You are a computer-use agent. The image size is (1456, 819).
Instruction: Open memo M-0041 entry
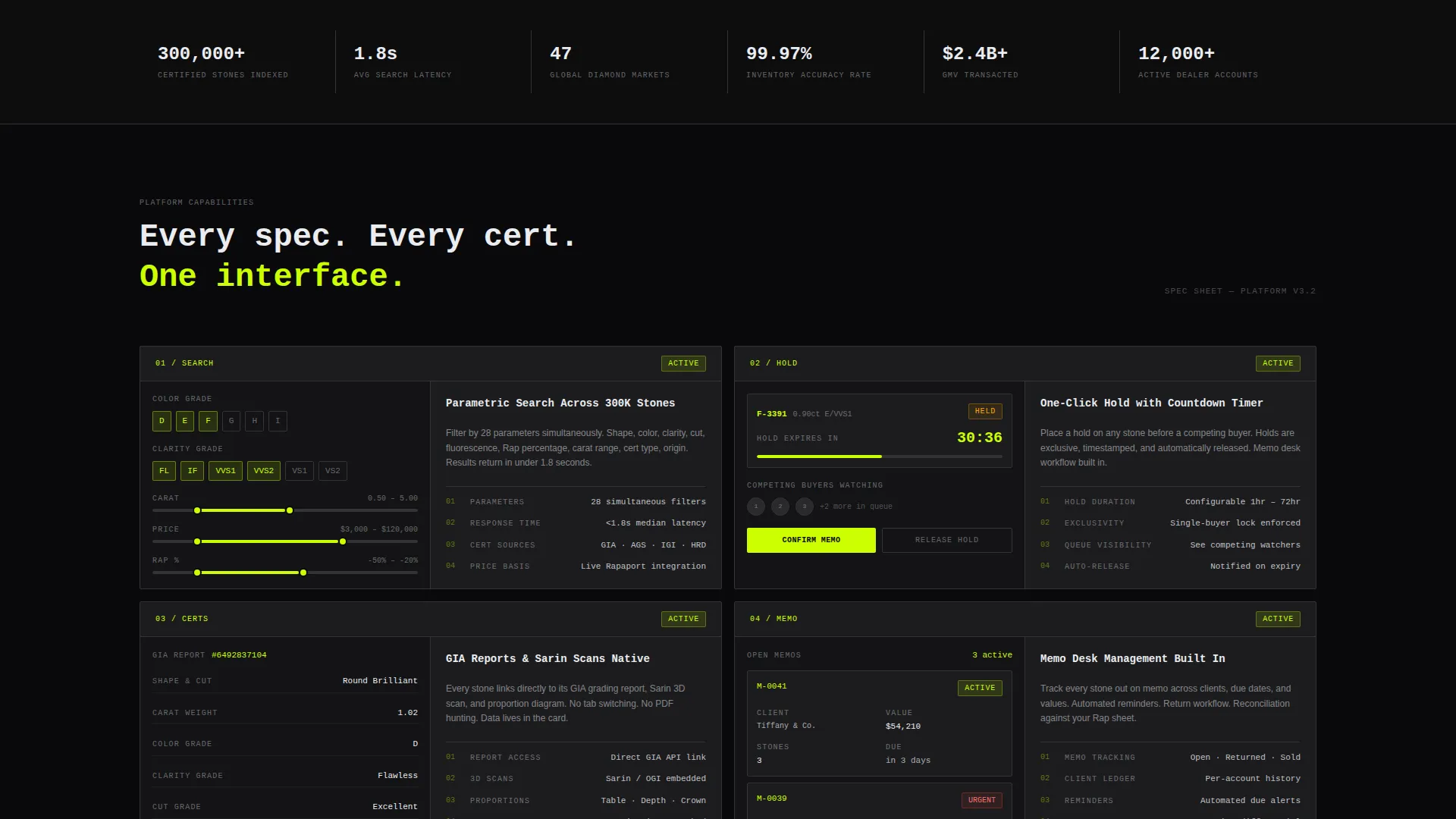880,723
